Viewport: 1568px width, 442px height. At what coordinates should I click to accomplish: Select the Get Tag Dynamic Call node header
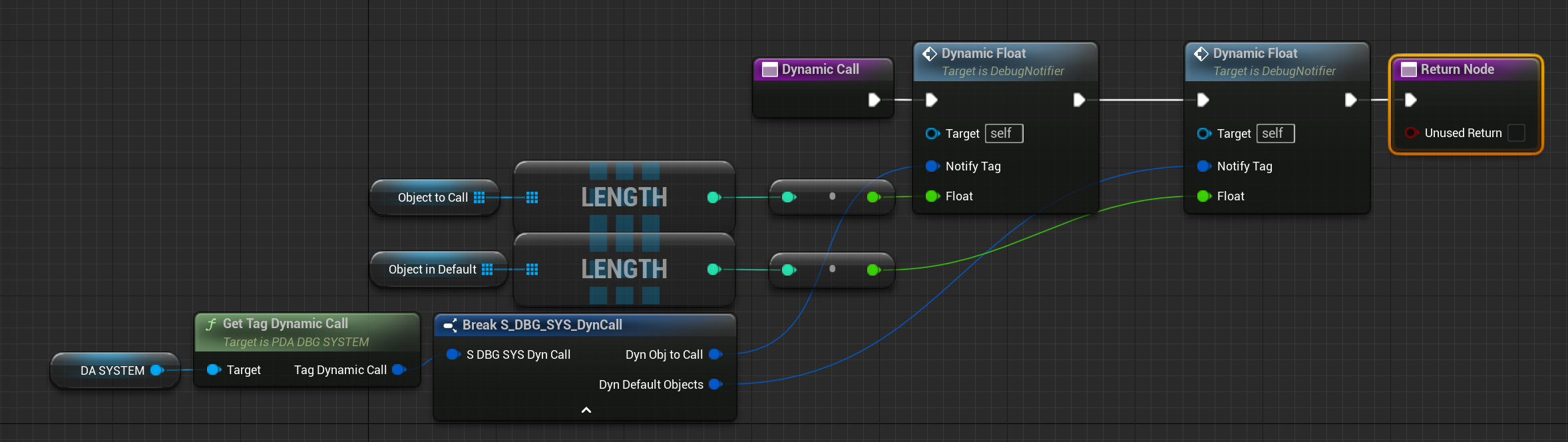[x=307, y=332]
